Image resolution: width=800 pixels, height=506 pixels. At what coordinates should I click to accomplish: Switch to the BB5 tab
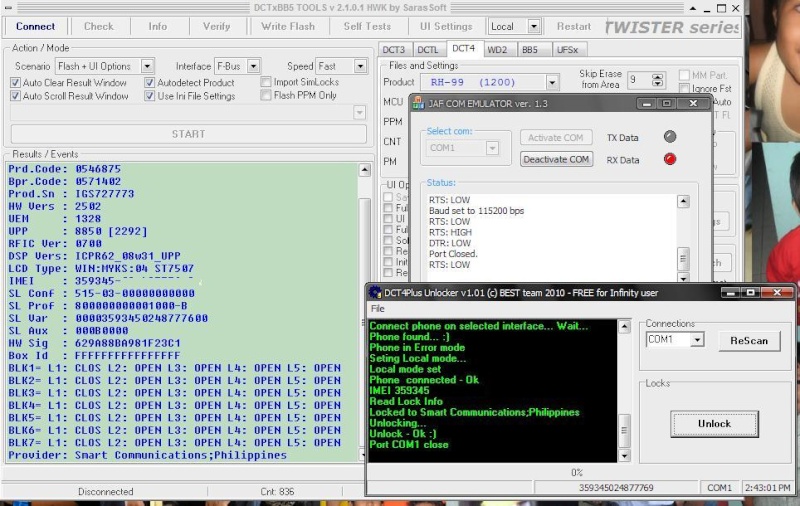(x=530, y=49)
